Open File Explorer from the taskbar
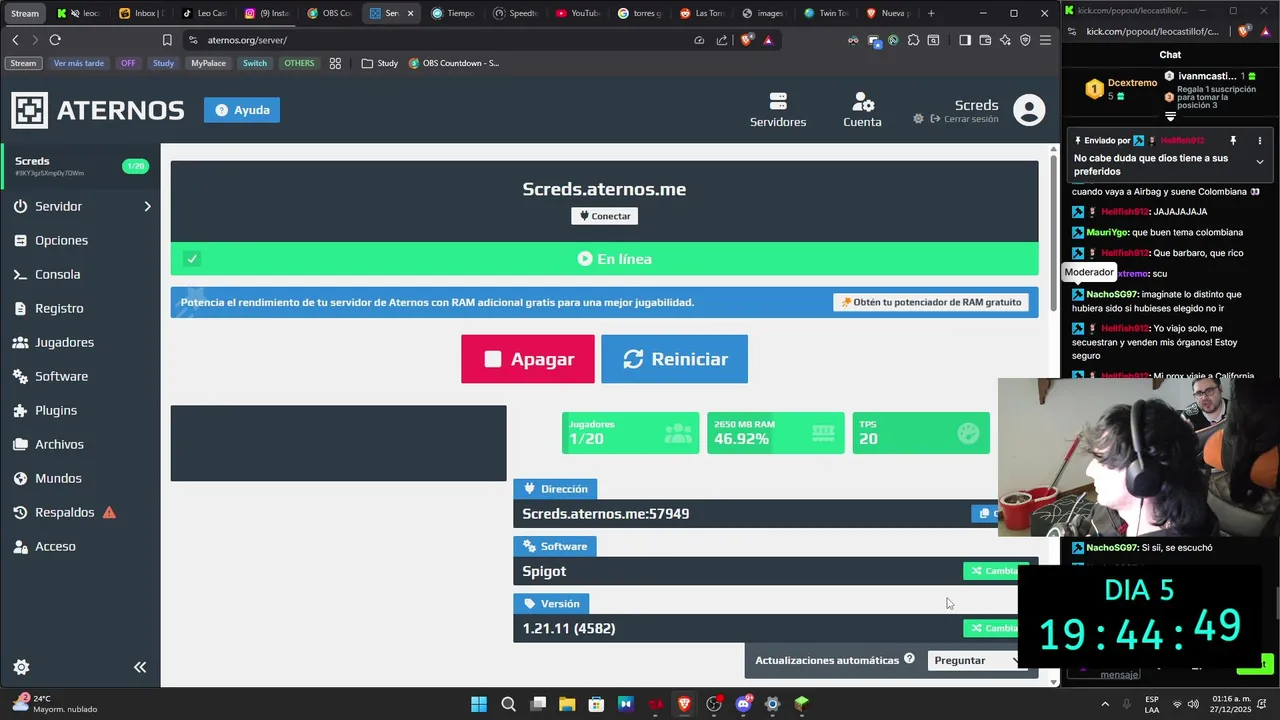Viewport: 1280px width, 720px height. tap(567, 704)
